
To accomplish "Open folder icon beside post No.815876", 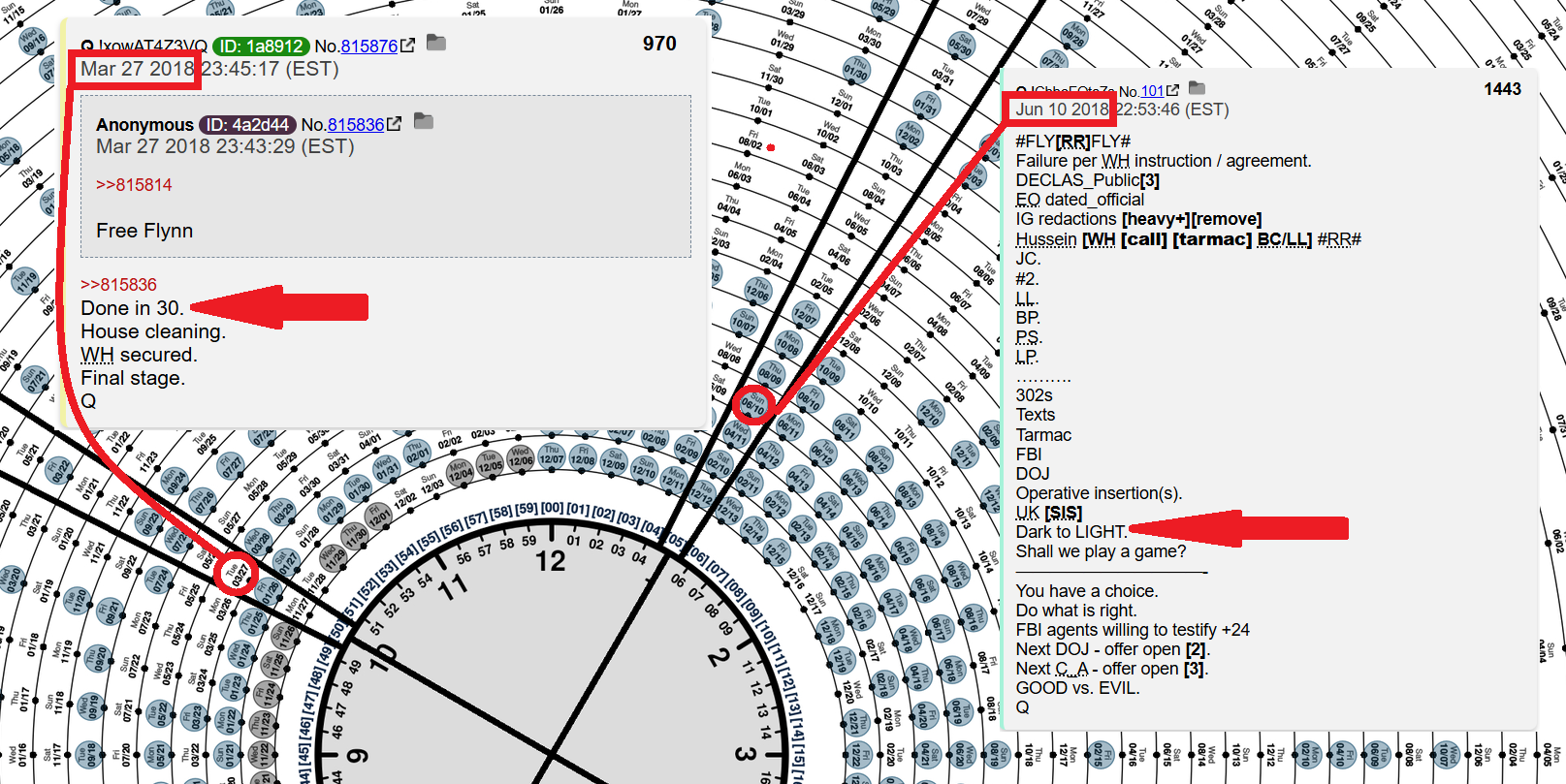I will coord(436,43).
